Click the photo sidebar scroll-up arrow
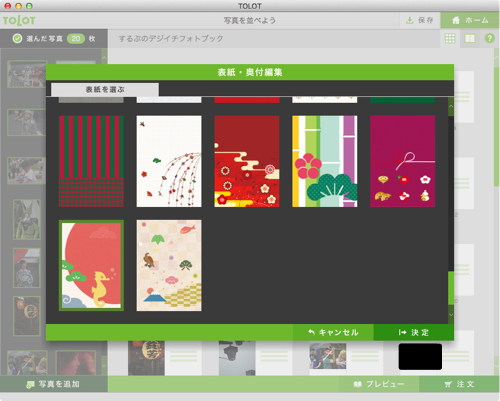The height and width of the screenshot is (401, 500). click(104, 58)
